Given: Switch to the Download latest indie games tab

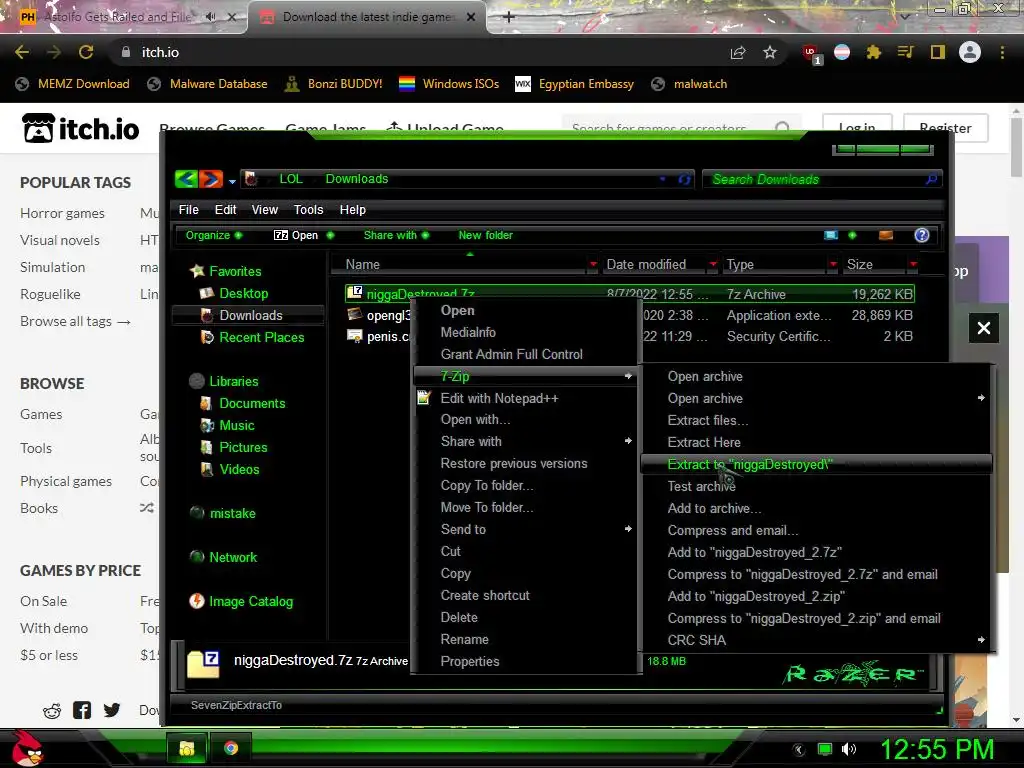Looking at the screenshot, I should (x=367, y=17).
